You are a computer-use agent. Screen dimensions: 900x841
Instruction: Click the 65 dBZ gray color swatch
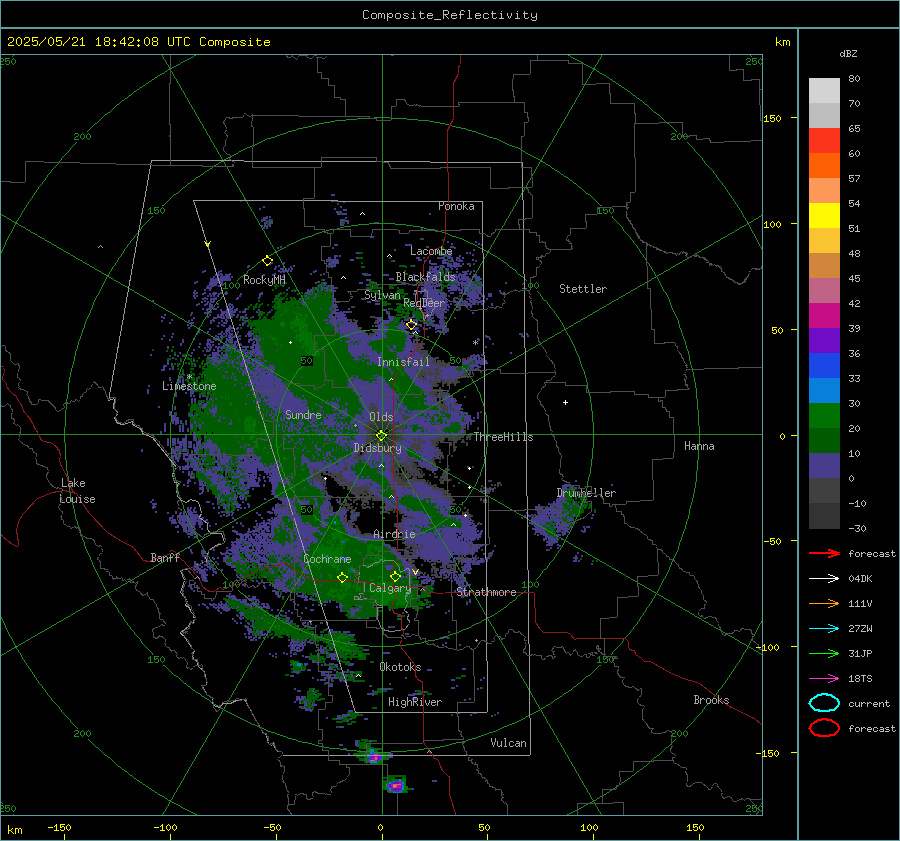pos(824,115)
